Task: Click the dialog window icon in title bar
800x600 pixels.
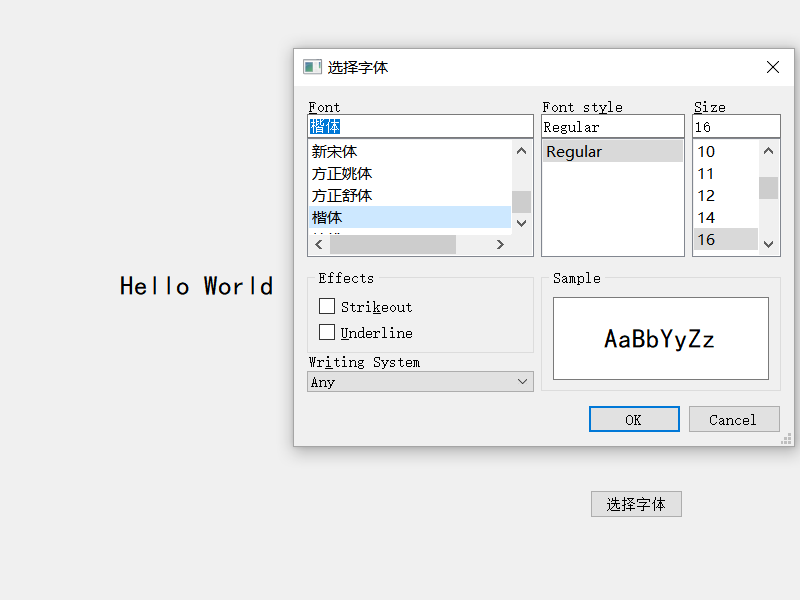Action: [312, 67]
